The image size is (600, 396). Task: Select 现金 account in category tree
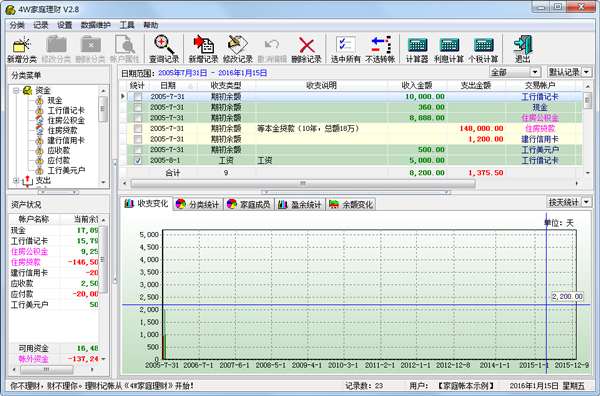click(x=55, y=101)
